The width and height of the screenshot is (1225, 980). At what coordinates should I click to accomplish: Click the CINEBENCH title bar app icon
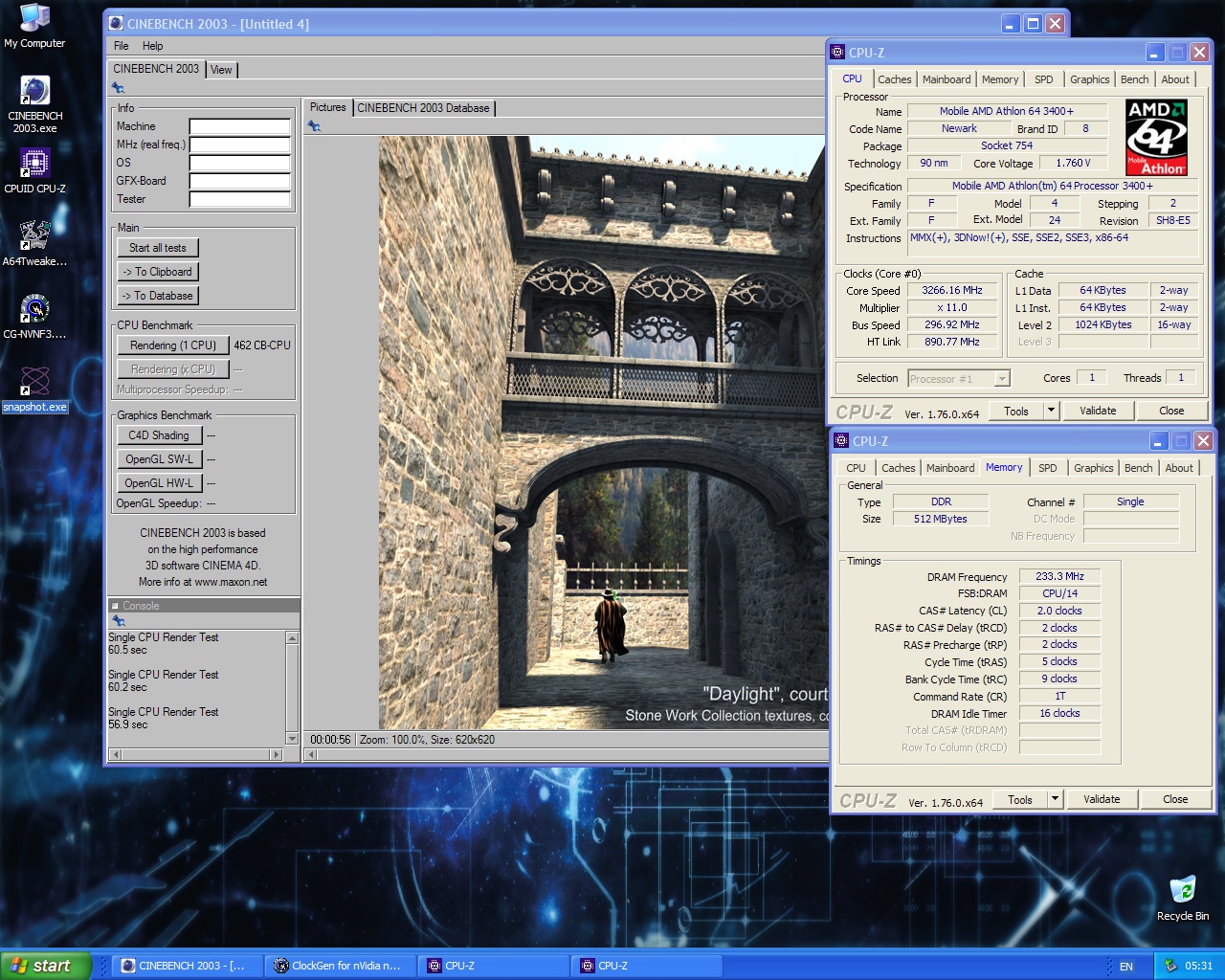116,24
